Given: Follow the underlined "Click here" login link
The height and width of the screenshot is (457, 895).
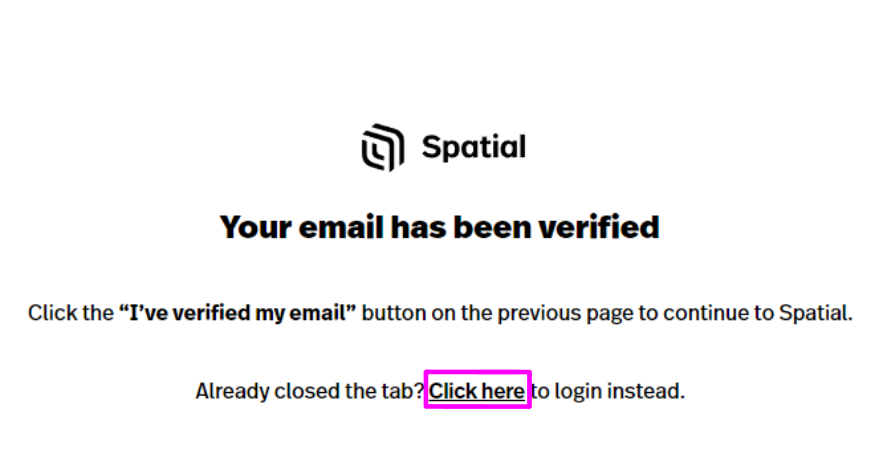Looking at the screenshot, I should (477, 391).
